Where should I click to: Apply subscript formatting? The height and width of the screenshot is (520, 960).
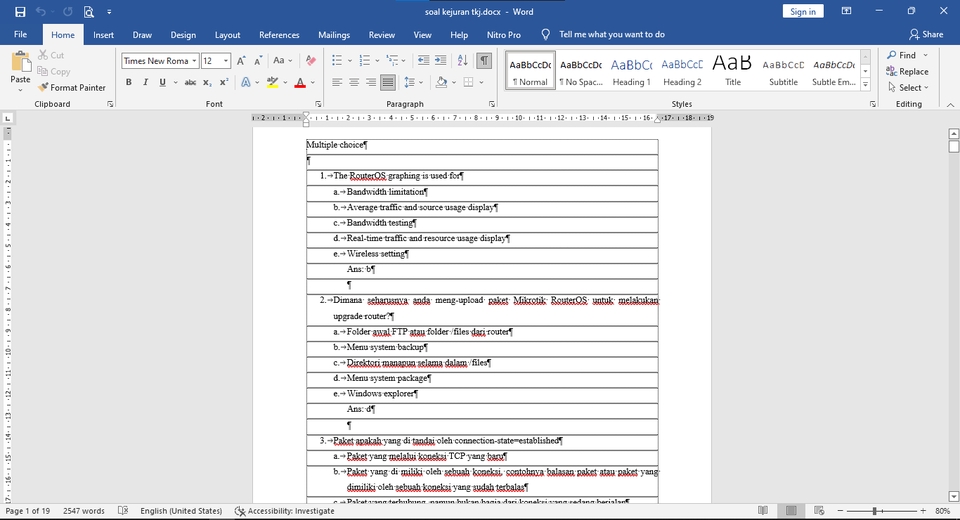coord(207,82)
